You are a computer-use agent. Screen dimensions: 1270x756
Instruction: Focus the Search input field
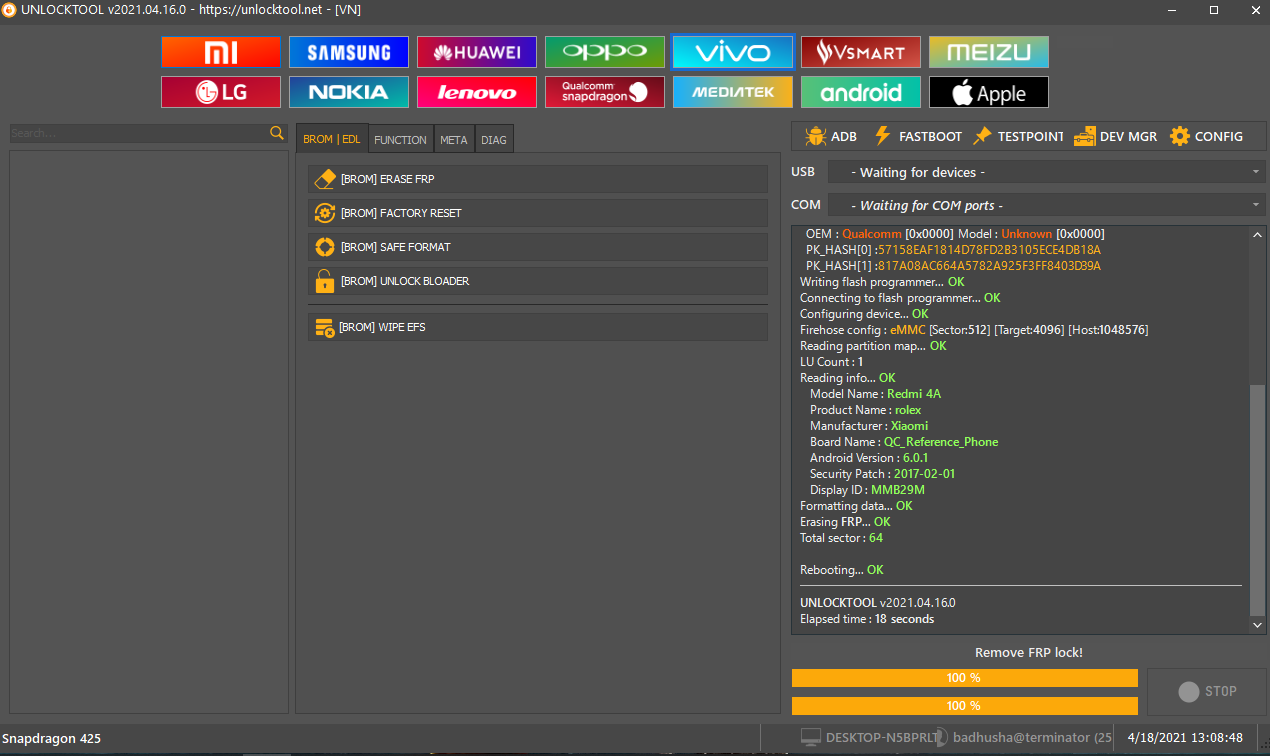[139, 133]
